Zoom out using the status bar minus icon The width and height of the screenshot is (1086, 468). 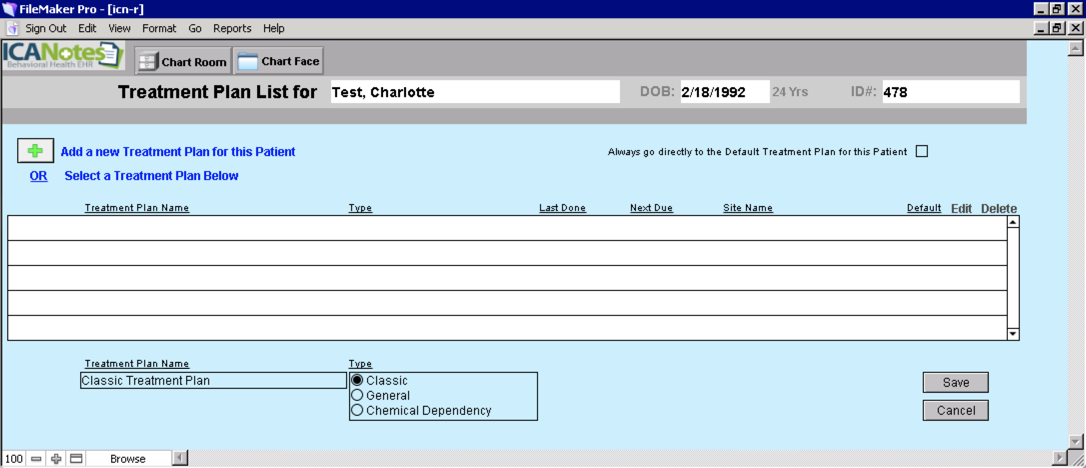37,459
